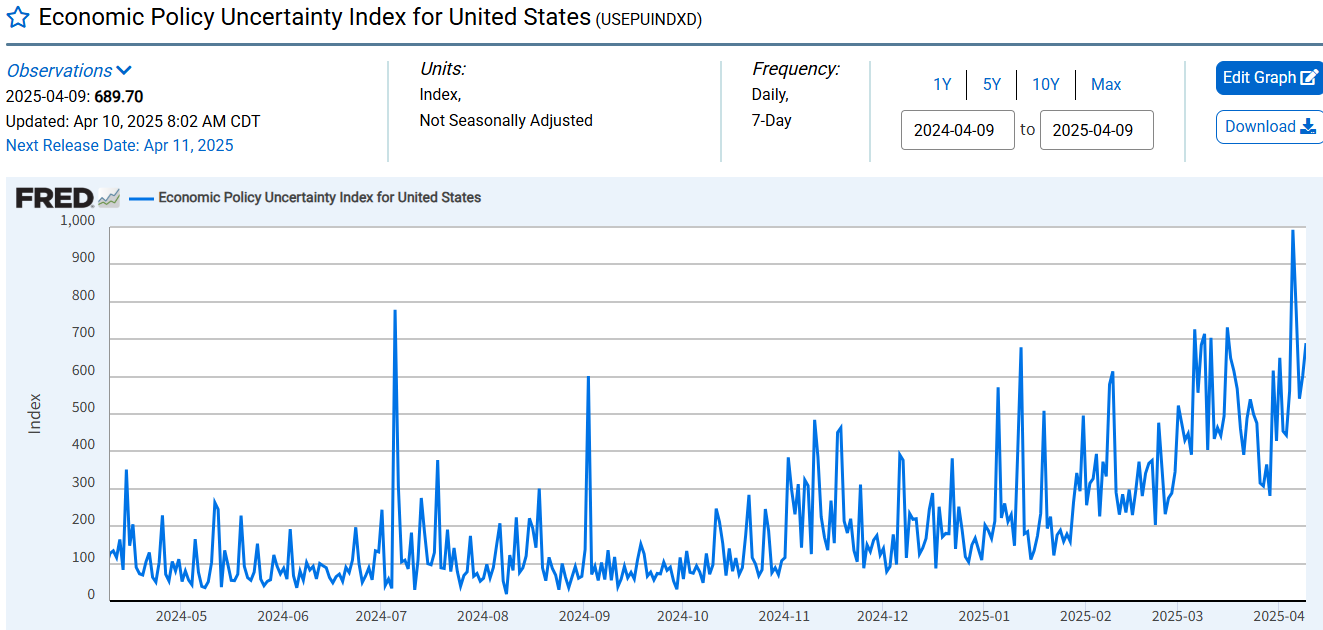The width and height of the screenshot is (1323, 630).
Task: Click the end date field 2025-04-09
Action: 1097,130
